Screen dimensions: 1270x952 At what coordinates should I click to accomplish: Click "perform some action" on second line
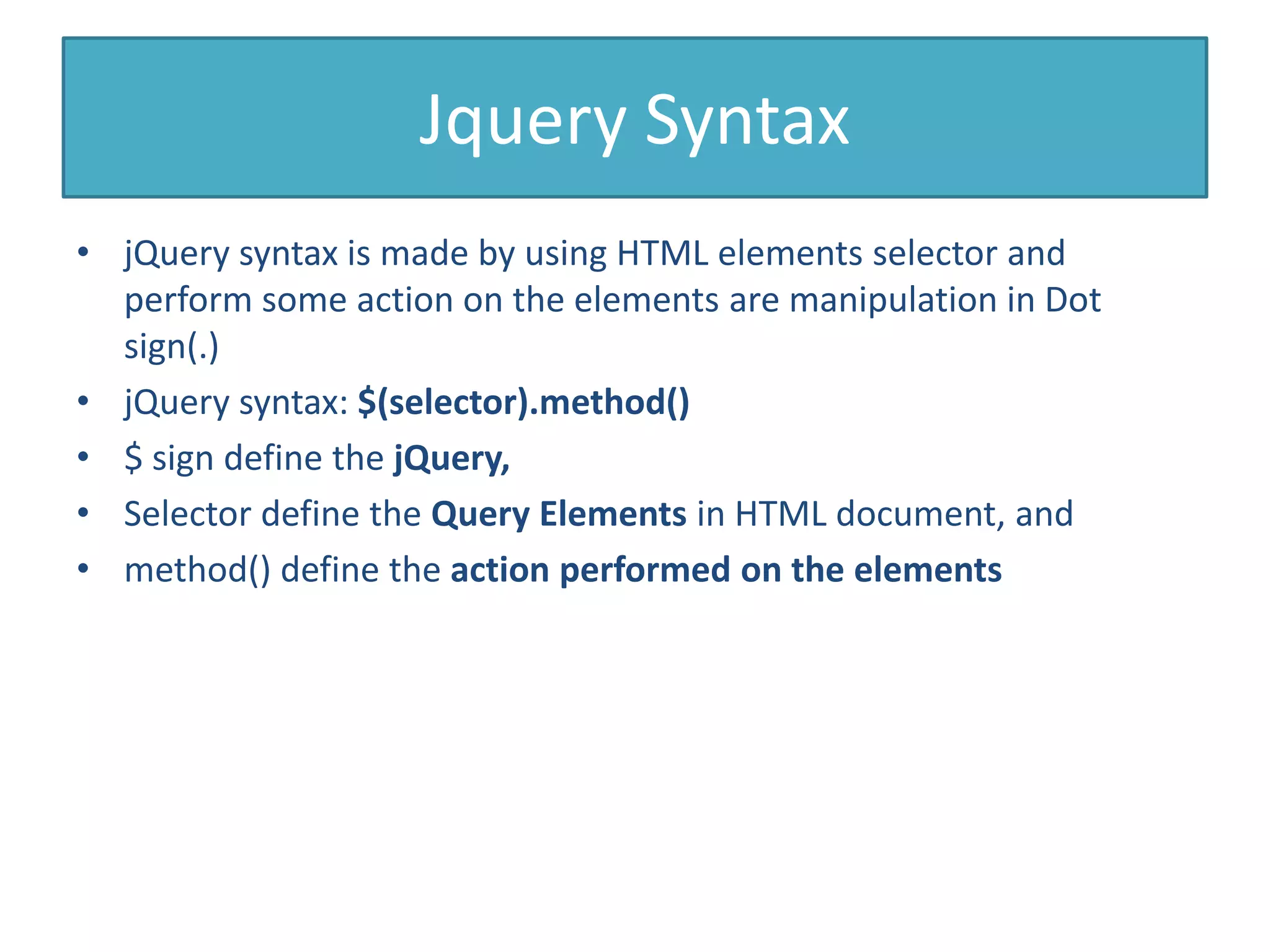288,301
